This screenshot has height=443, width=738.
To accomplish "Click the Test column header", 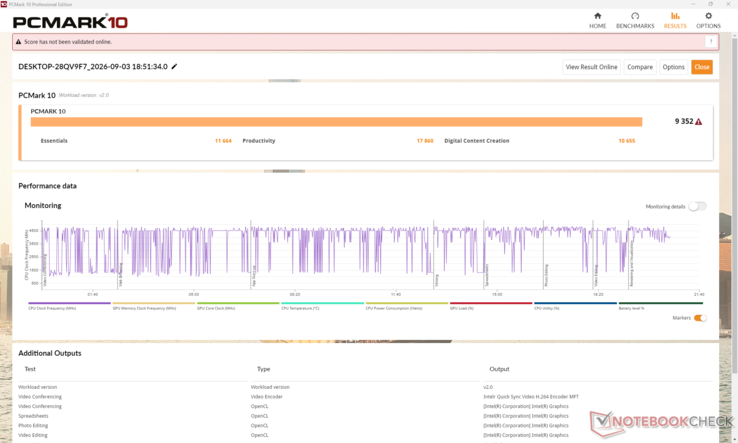I will pos(30,369).
